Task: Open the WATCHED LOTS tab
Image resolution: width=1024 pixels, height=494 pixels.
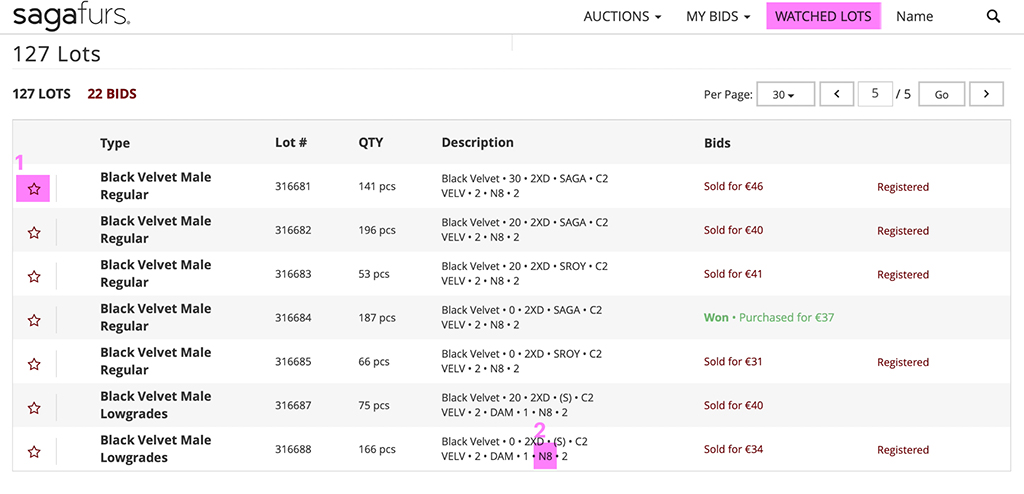Action: (x=823, y=16)
